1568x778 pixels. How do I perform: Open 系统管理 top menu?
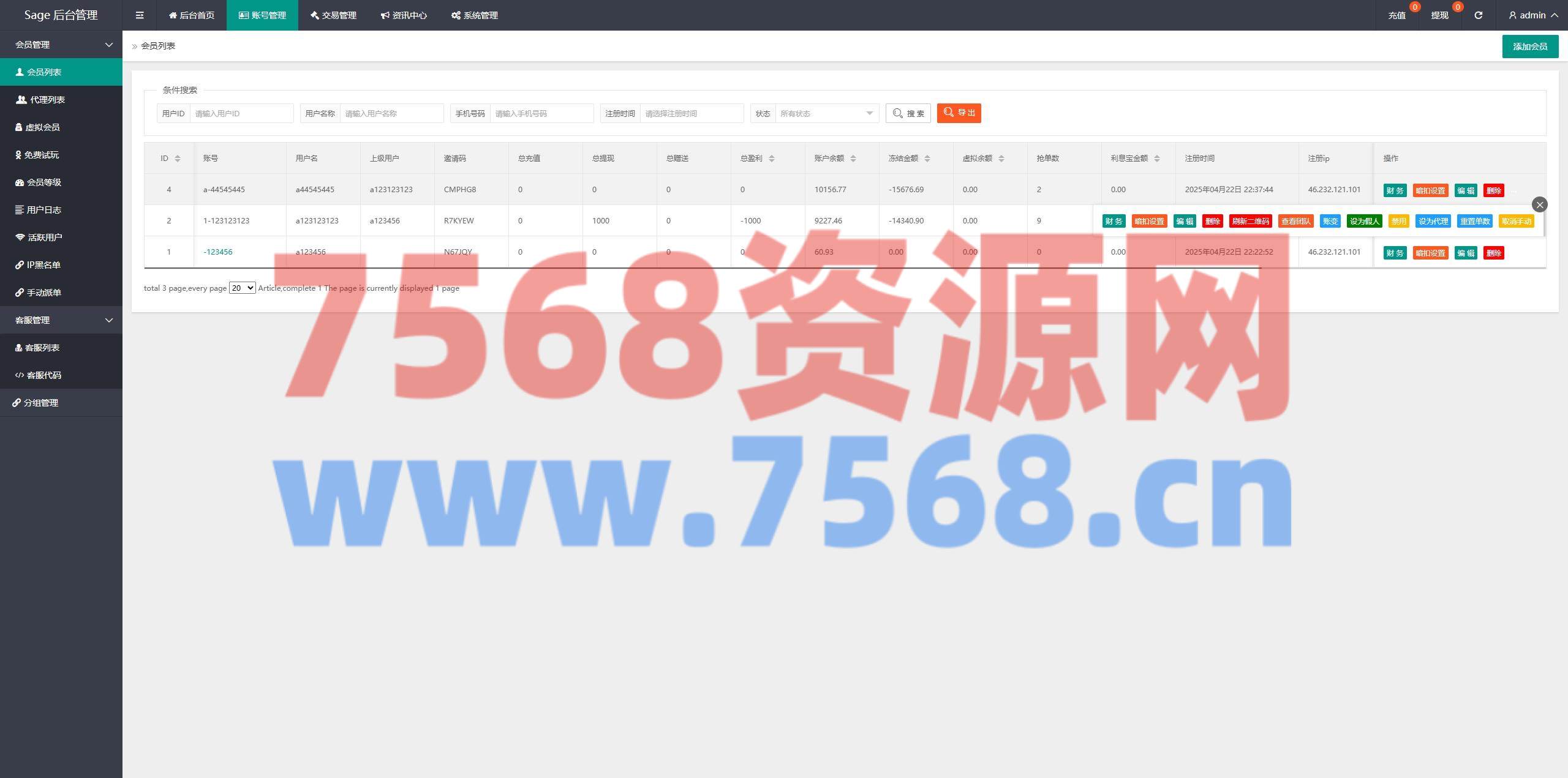475,15
